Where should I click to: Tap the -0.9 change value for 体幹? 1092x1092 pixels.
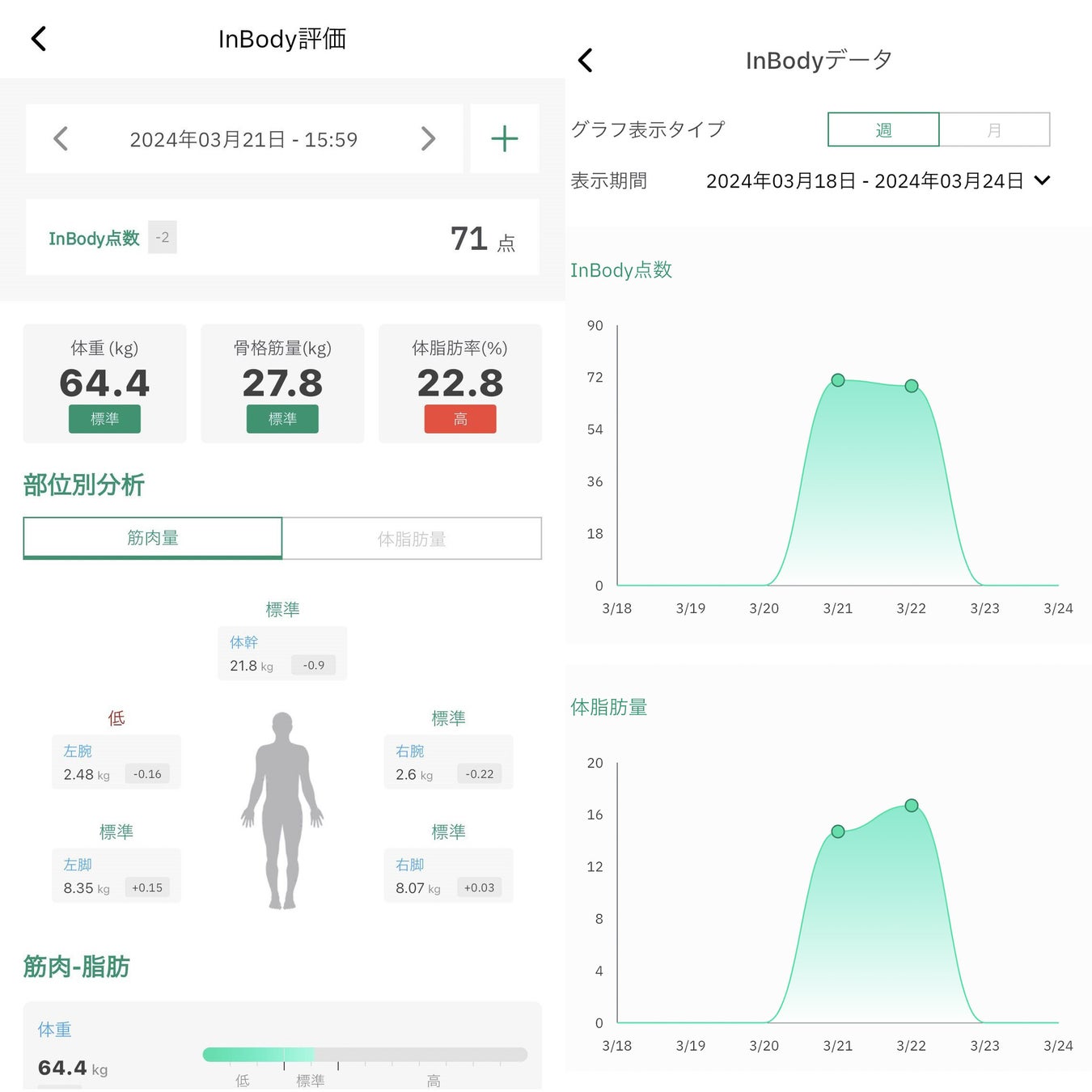[x=314, y=665]
